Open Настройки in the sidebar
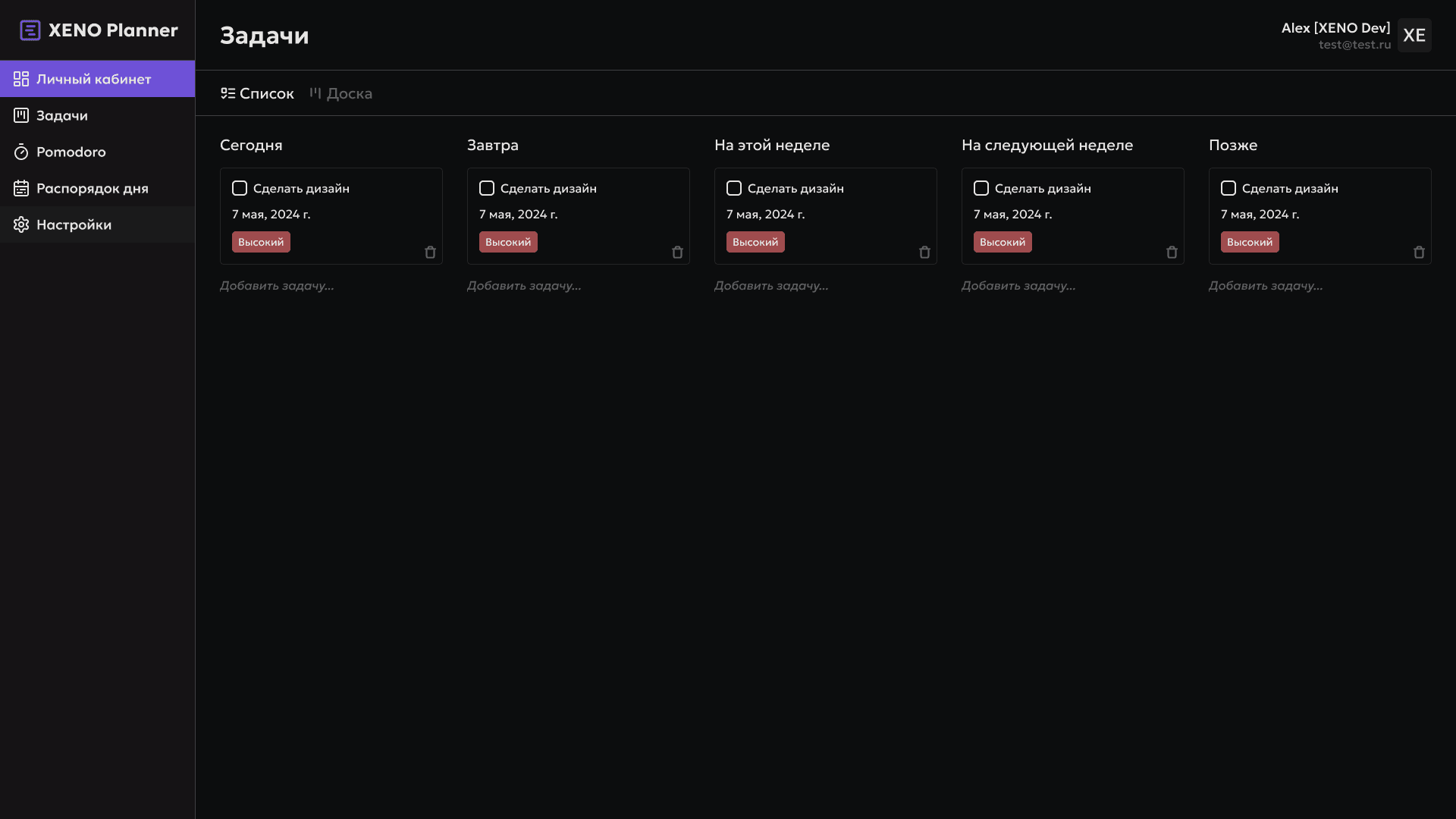Image resolution: width=1456 pixels, height=819 pixels. click(74, 224)
